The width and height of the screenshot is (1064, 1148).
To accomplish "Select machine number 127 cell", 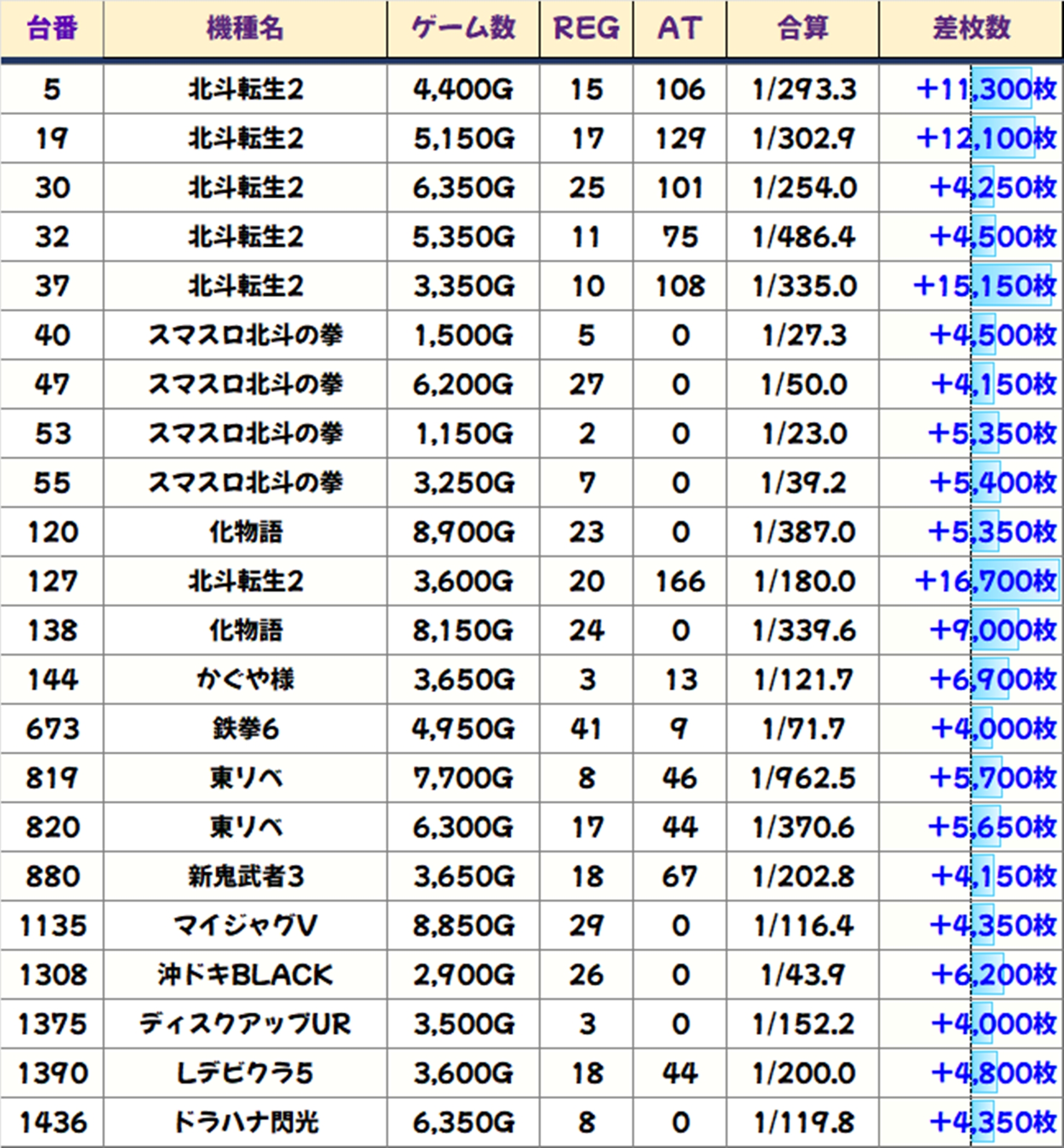I will (x=52, y=582).
